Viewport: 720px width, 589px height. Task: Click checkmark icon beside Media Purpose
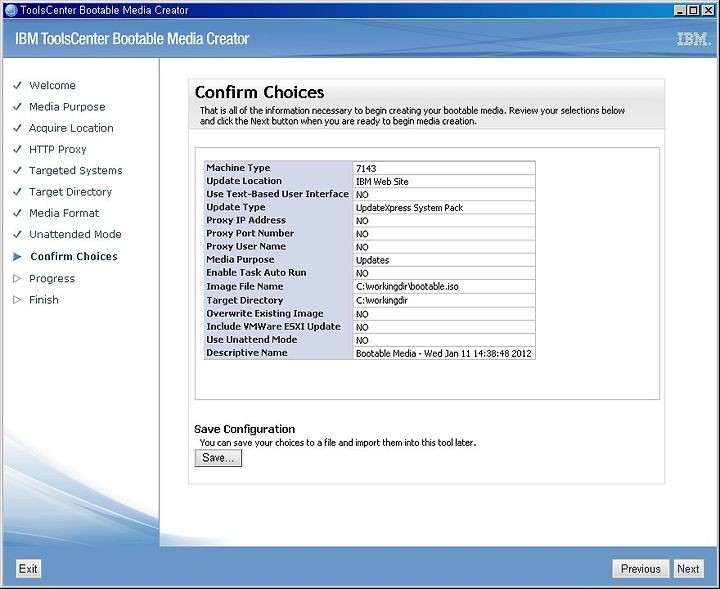pyautogui.click(x=17, y=107)
